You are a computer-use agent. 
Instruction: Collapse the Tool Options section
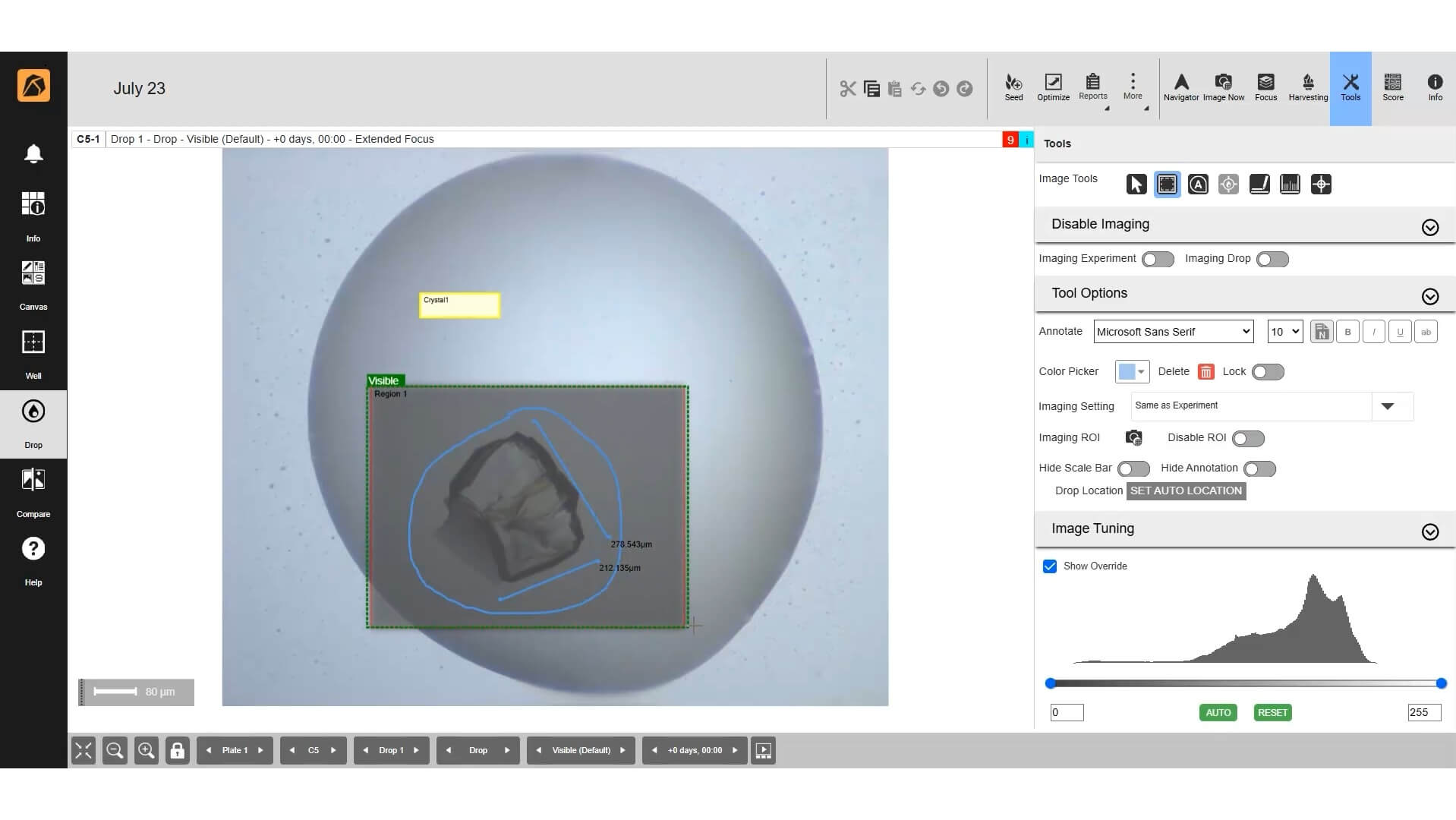(1430, 297)
